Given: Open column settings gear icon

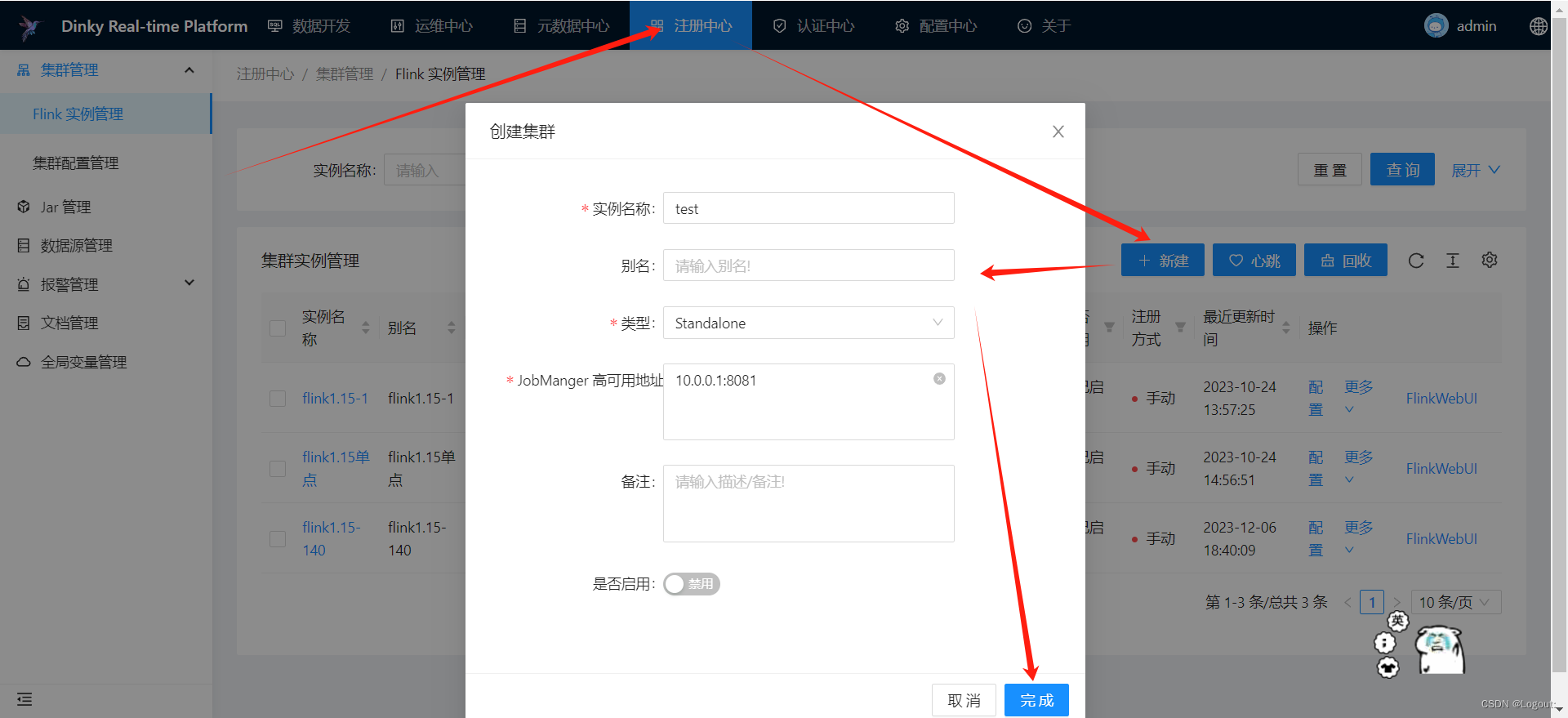Looking at the screenshot, I should pos(1490,260).
